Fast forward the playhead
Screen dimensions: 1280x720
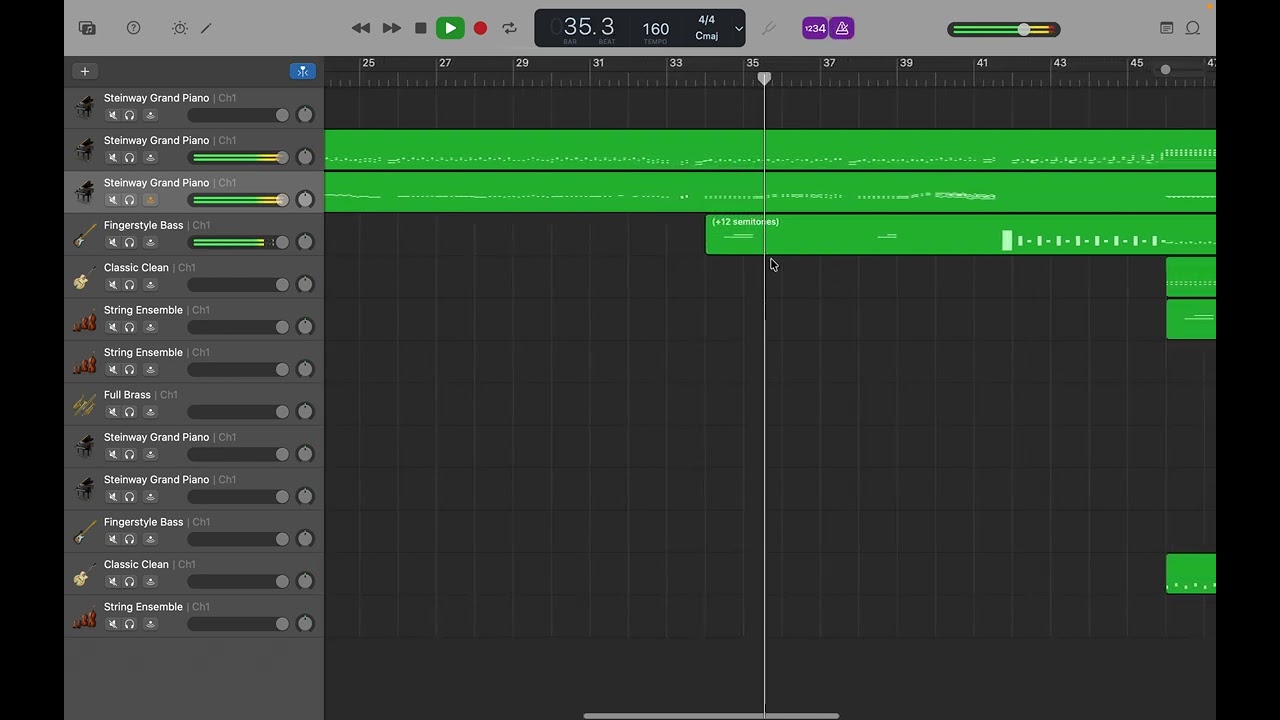pos(392,28)
